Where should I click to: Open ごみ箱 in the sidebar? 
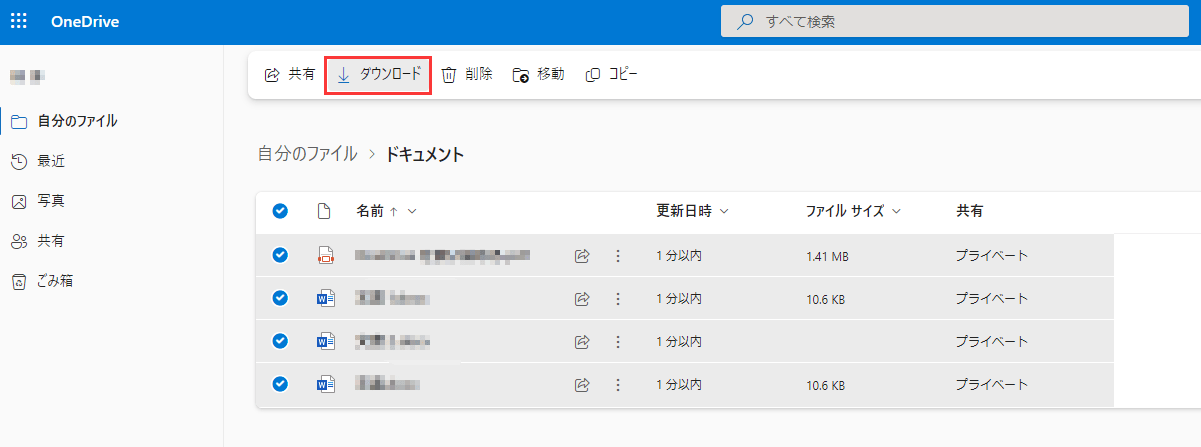43,281
